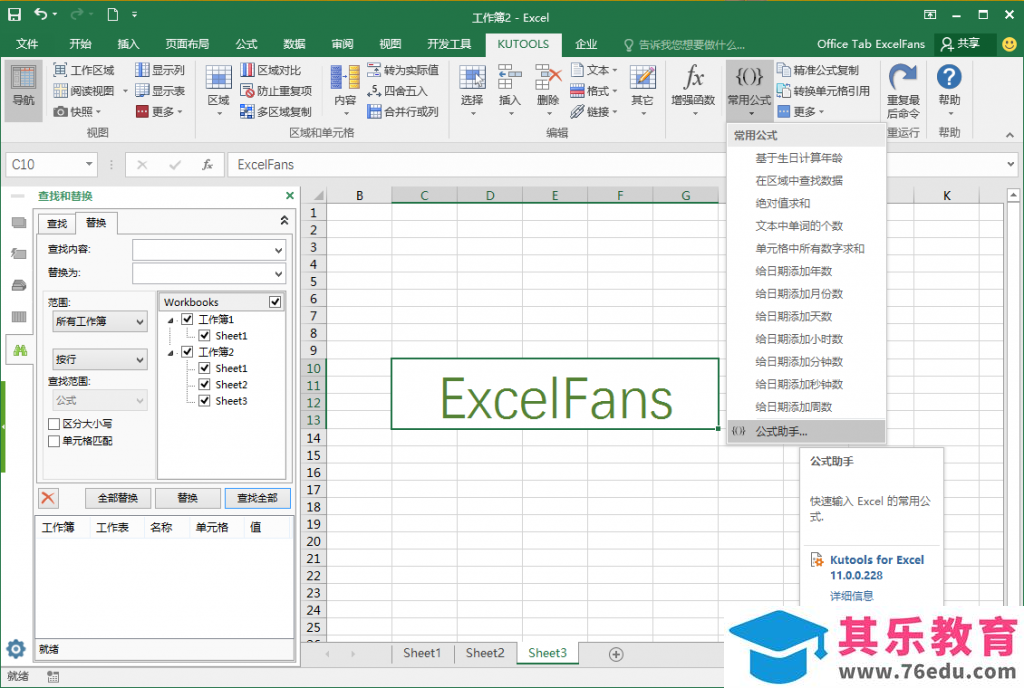Click the 替换 replace button
Image resolution: width=1024 pixels, height=688 pixels.
[187, 498]
